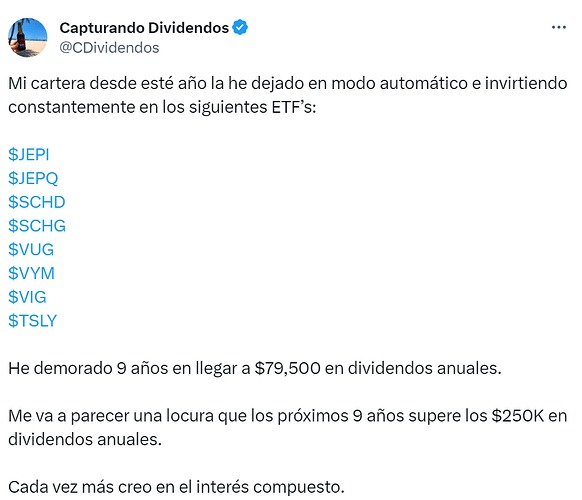Screen dimensions: 582x500
Task: Click the $79,500 amount in the tweet
Action: coord(288,368)
